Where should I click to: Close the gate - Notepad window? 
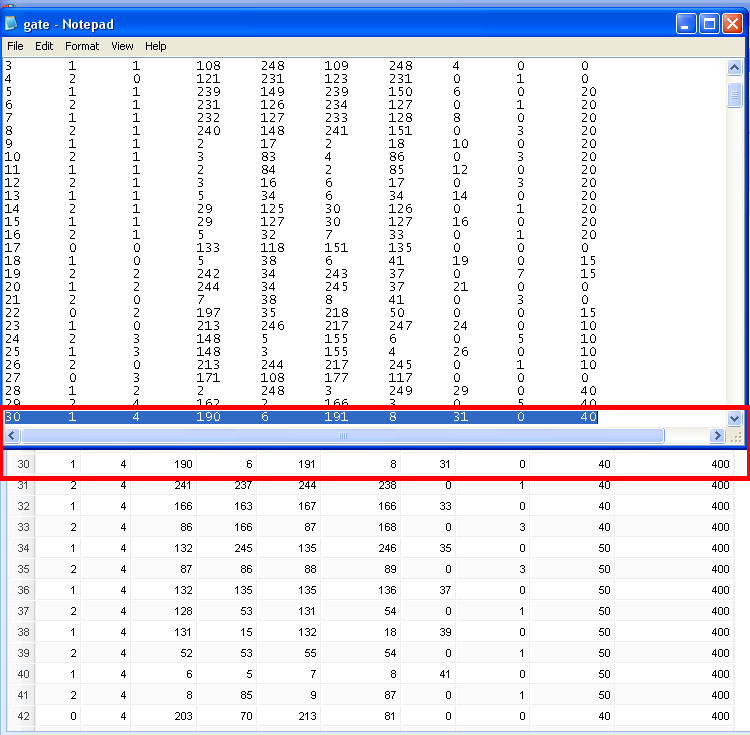click(732, 24)
